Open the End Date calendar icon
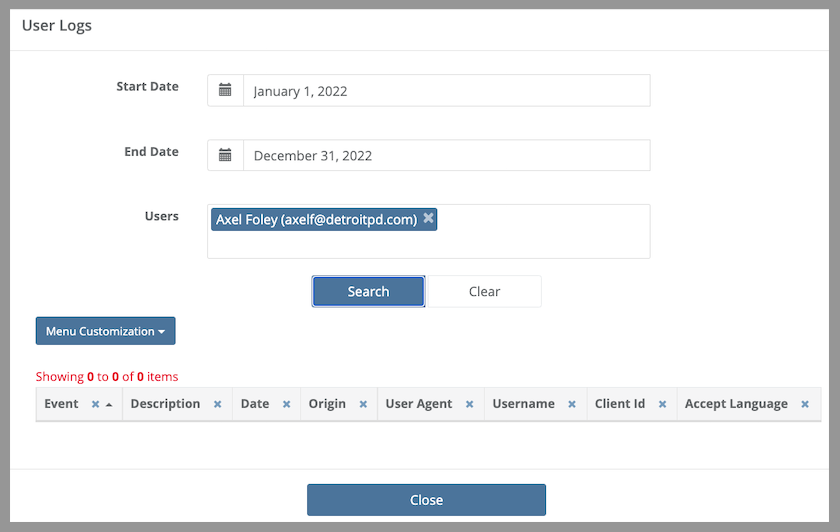 point(225,155)
